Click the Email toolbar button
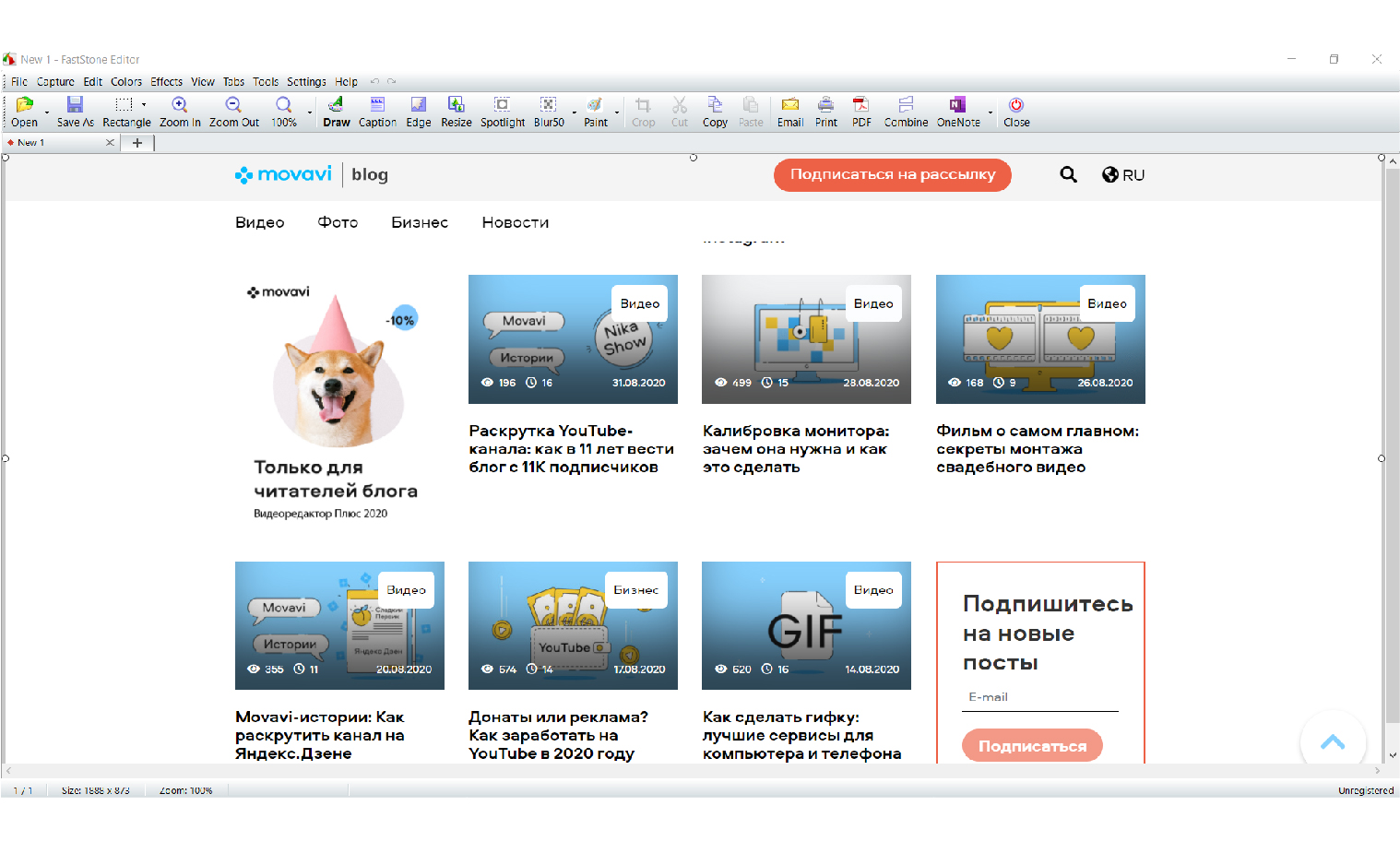 (789, 111)
